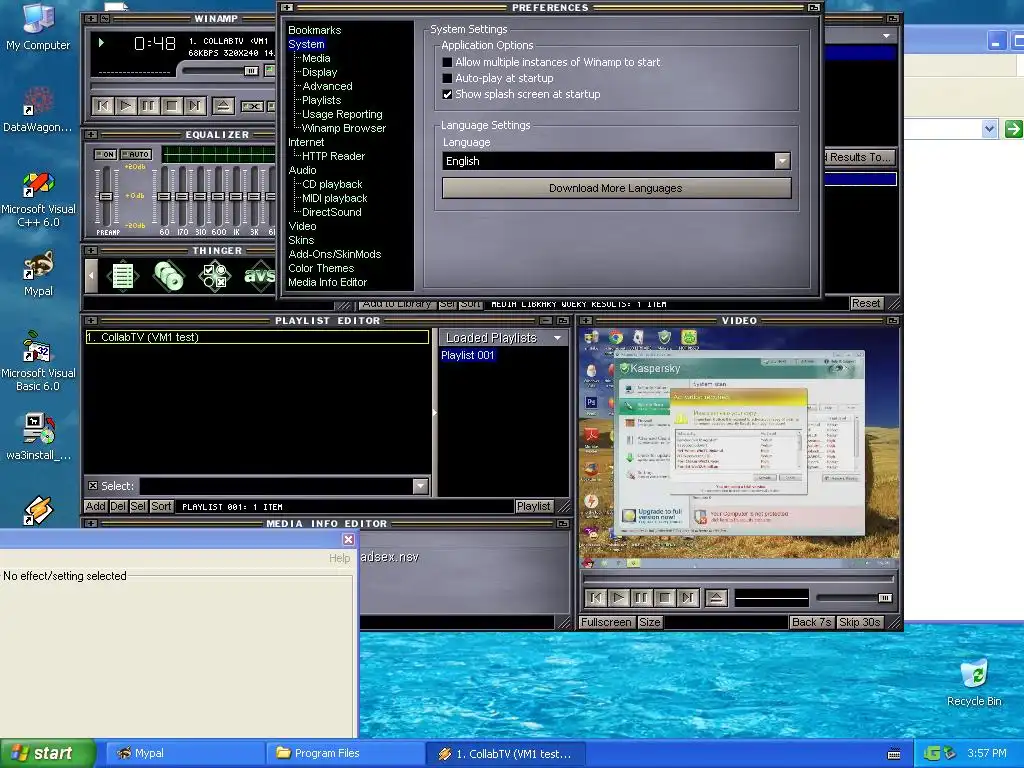This screenshot has width=1024, height=768.
Task: Click Download More Languages button
Action: [616, 188]
